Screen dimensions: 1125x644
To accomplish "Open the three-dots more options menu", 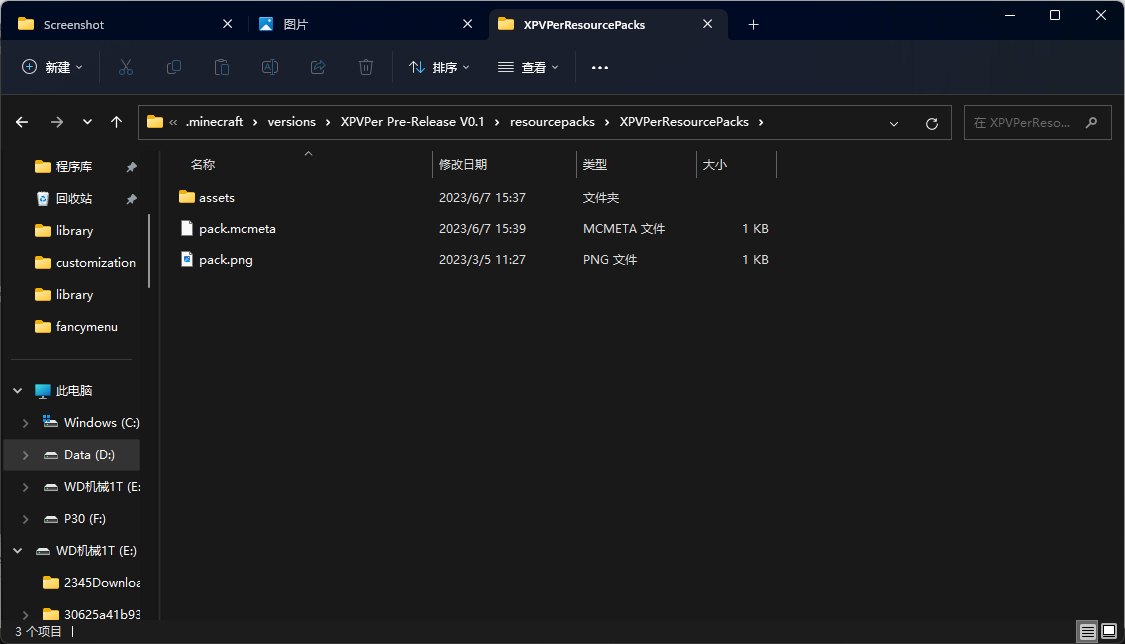I will coord(600,67).
